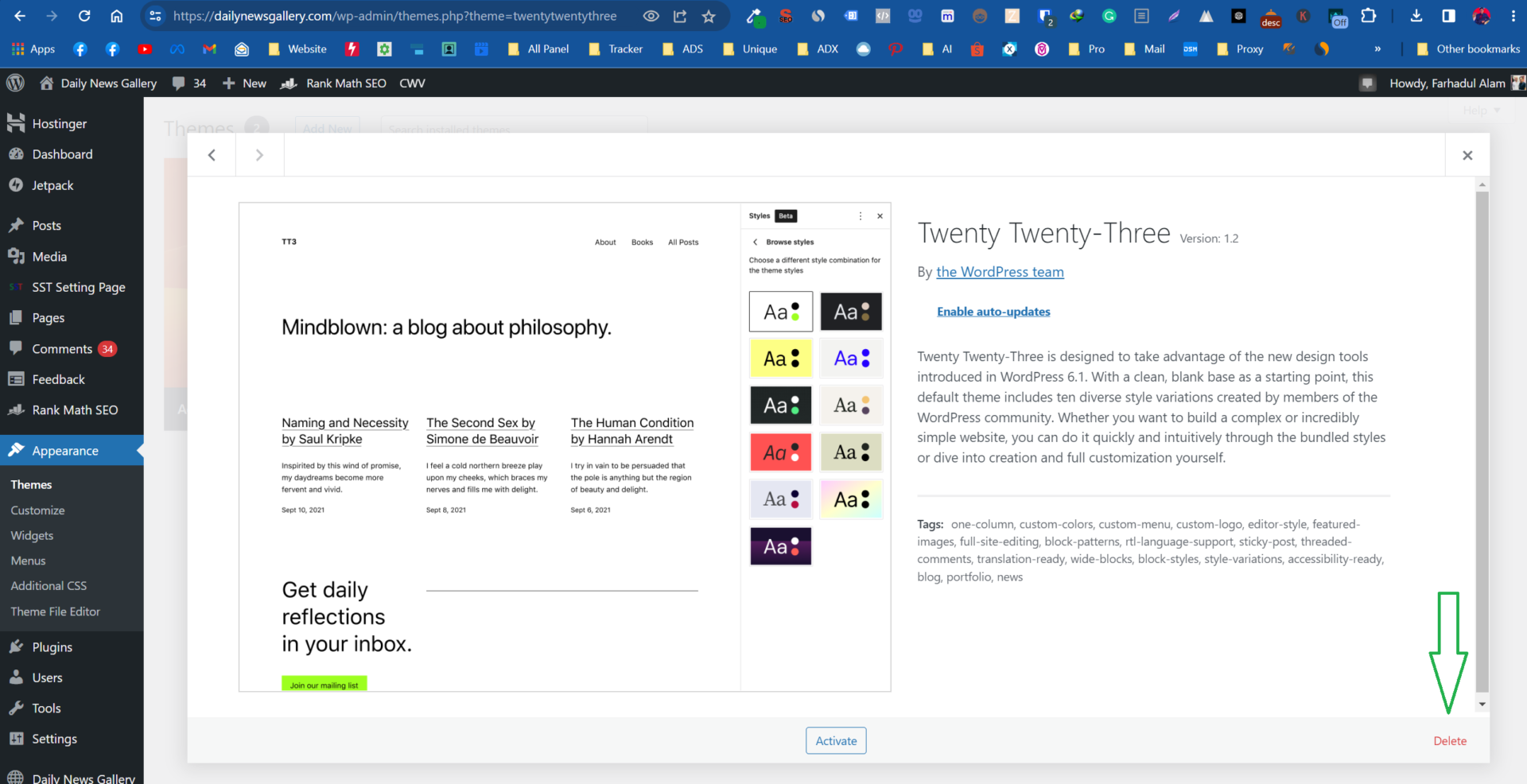Screen dimensions: 1527x784
Task: Click the browser back arrow
Action: (20, 16)
